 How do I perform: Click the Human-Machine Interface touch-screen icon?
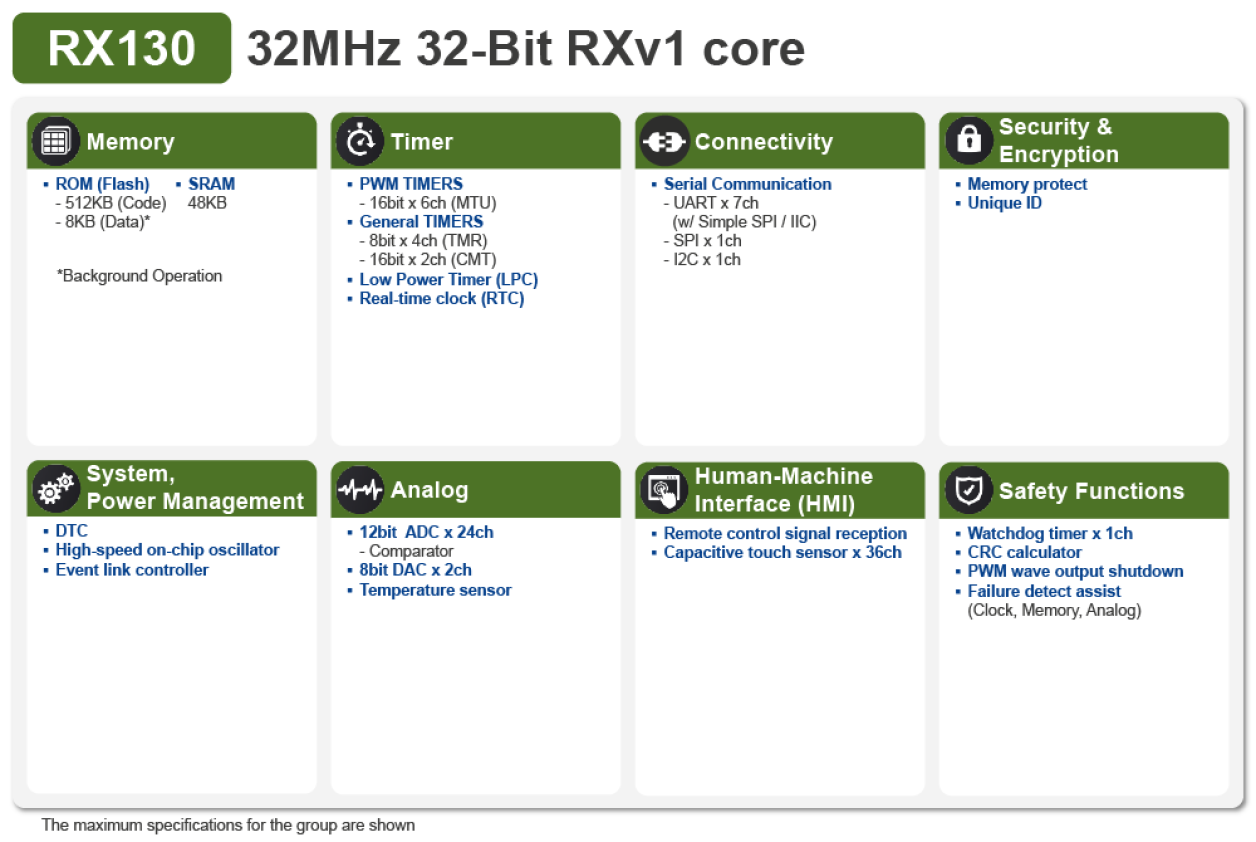664,489
